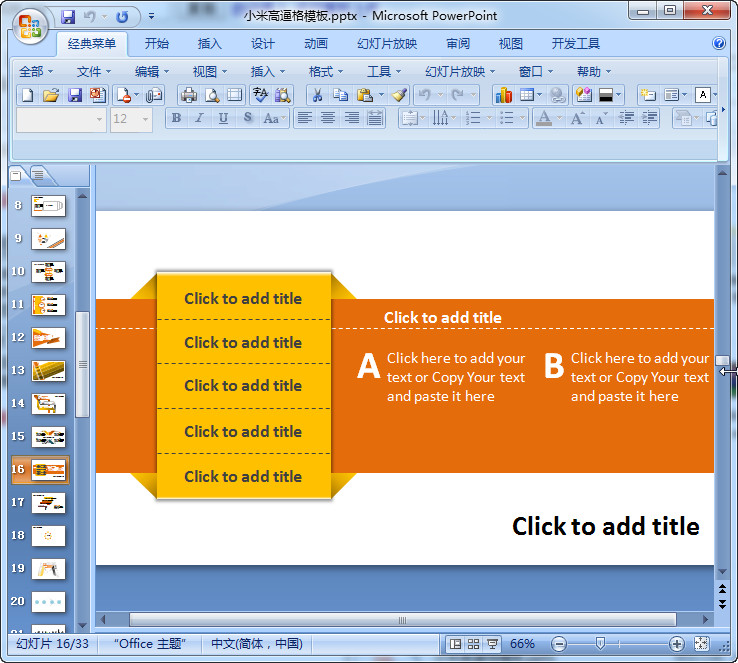The image size is (738, 663).
Task: Click the Print printer icon
Action: [x=189, y=96]
